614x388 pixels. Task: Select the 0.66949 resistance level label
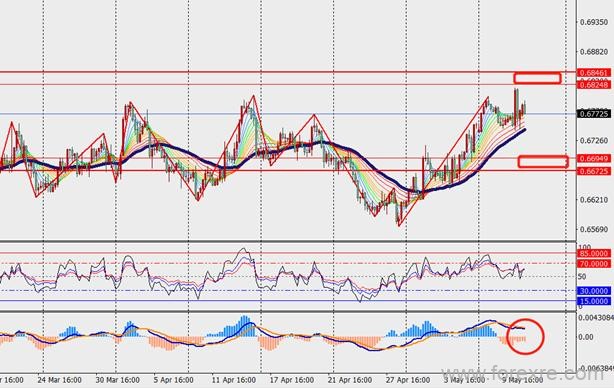(x=594, y=159)
